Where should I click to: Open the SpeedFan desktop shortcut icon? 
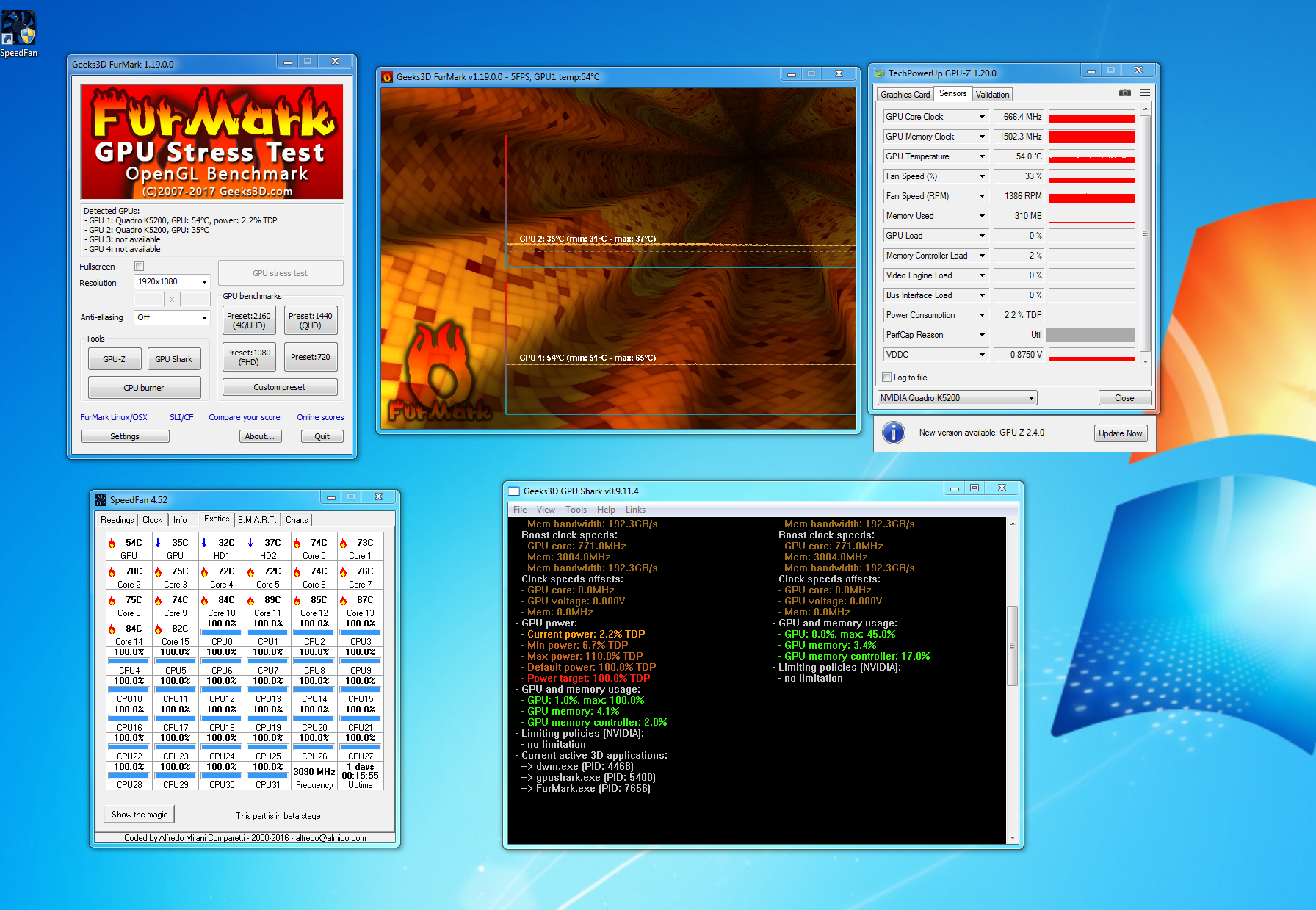(x=18, y=33)
